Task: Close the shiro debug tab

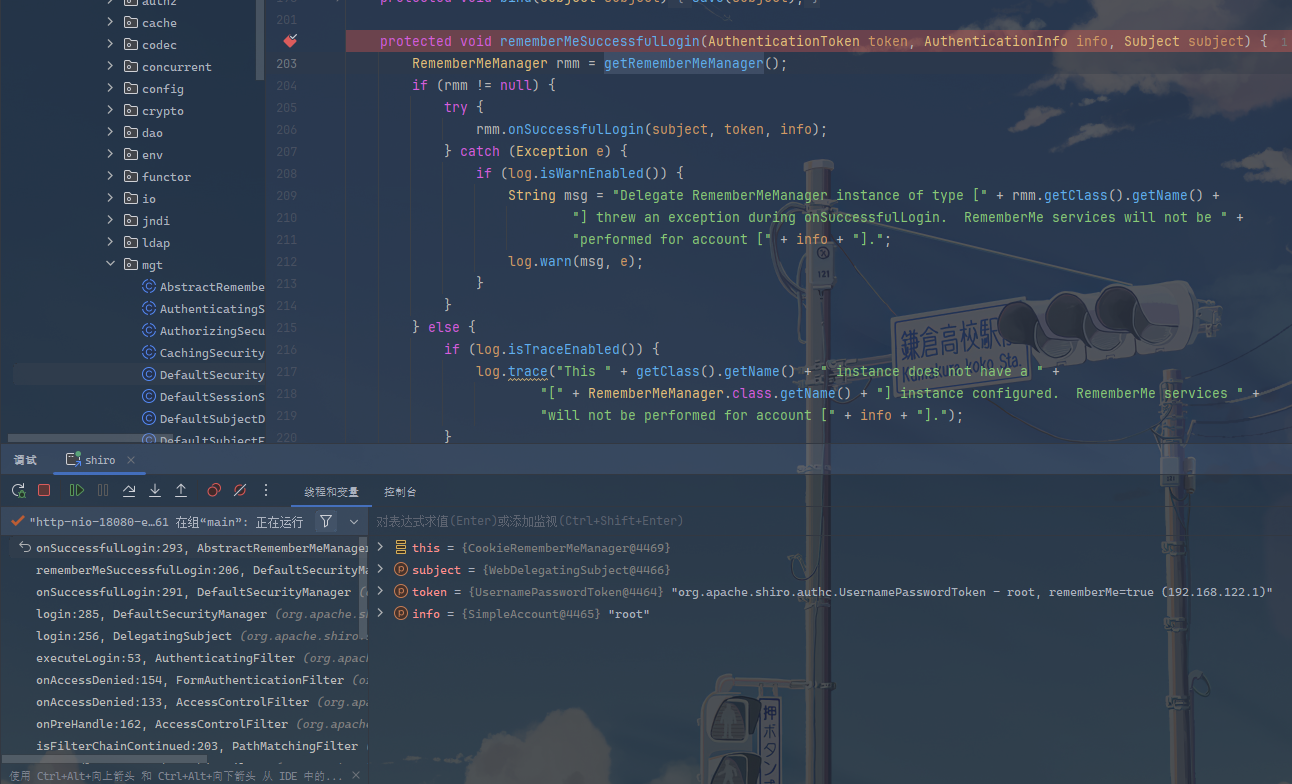Action: 132,460
